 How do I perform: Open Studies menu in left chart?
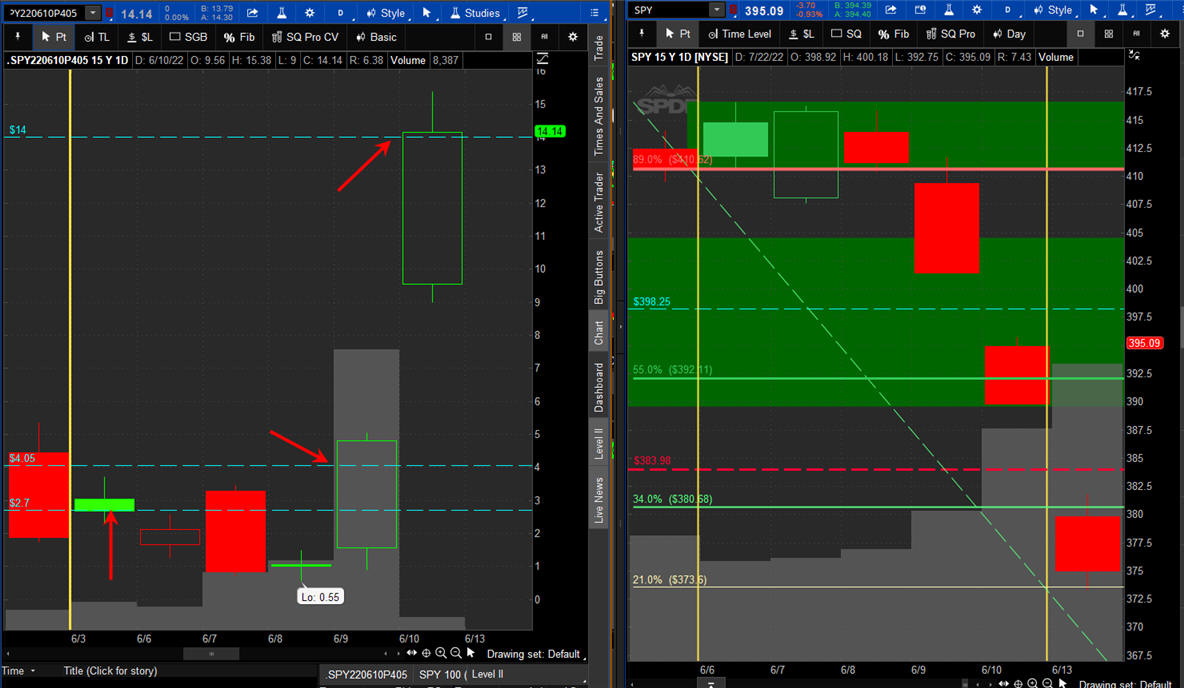click(476, 13)
